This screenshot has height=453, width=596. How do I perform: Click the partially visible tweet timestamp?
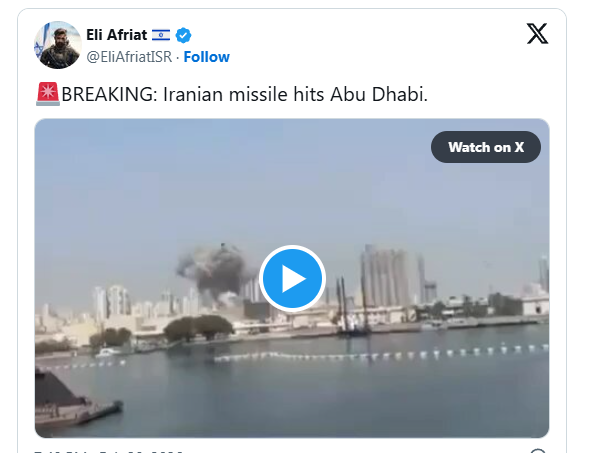(x=108, y=451)
